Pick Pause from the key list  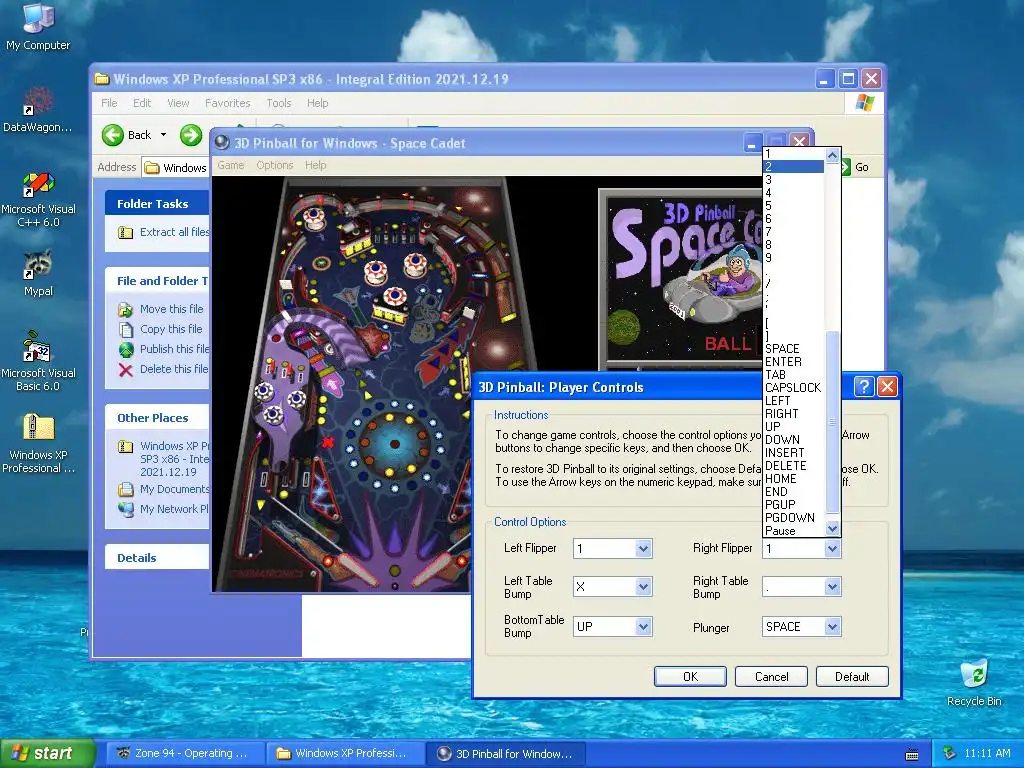pyautogui.click(x=793, y=531)
